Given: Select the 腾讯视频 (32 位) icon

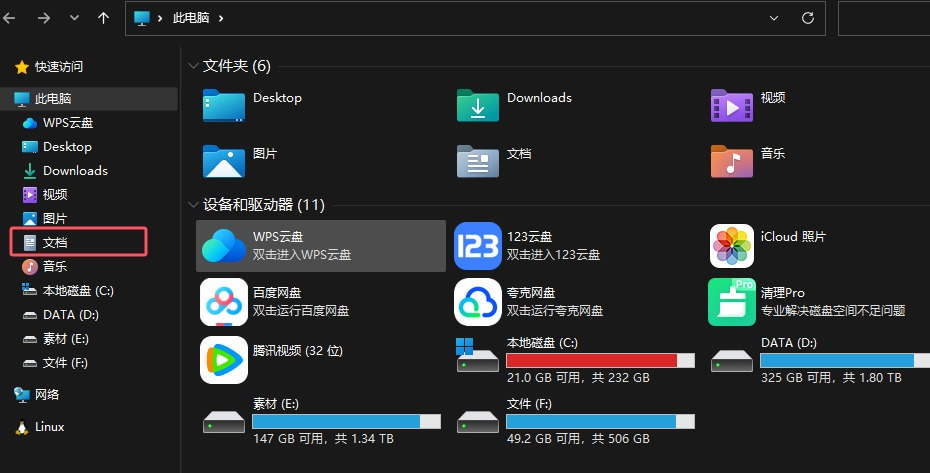Looking at the screenshot, I should click(x=224, y=360).
